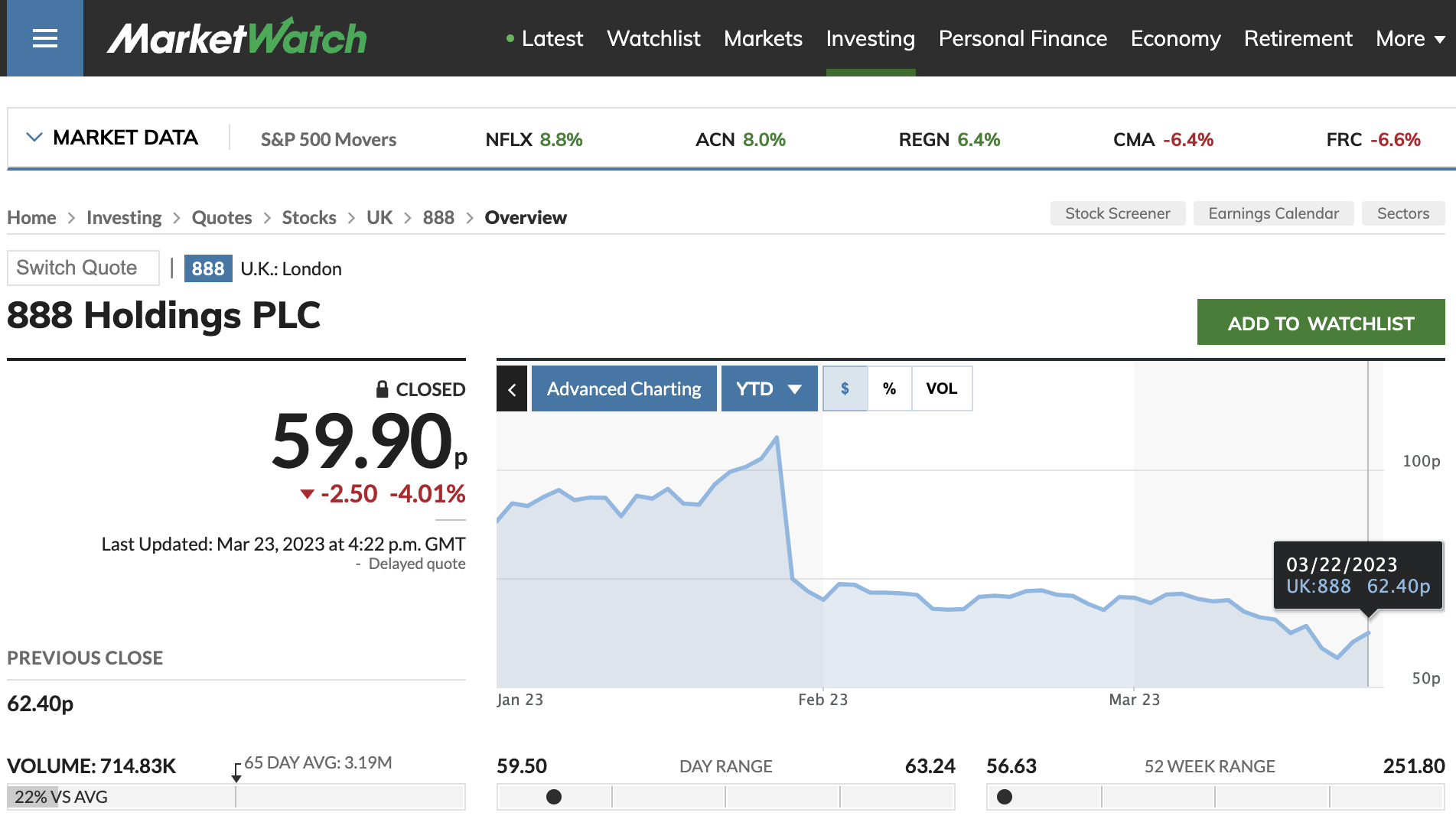Collapse chart with left arrow button
1456x819 pixels.
[512, 389]
